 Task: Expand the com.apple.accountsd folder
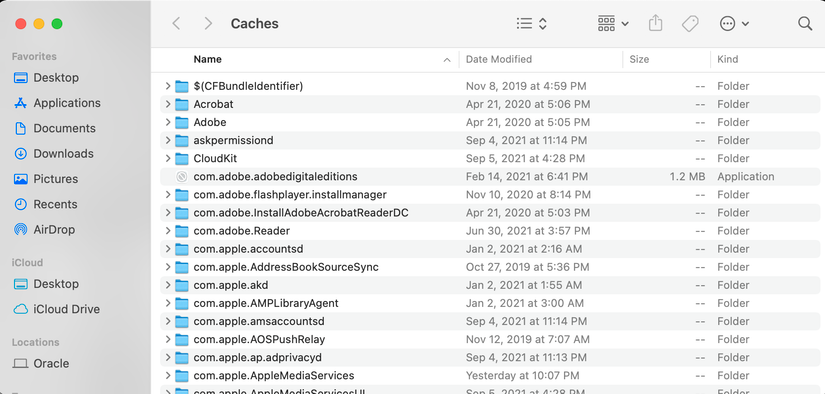[167, 249]
